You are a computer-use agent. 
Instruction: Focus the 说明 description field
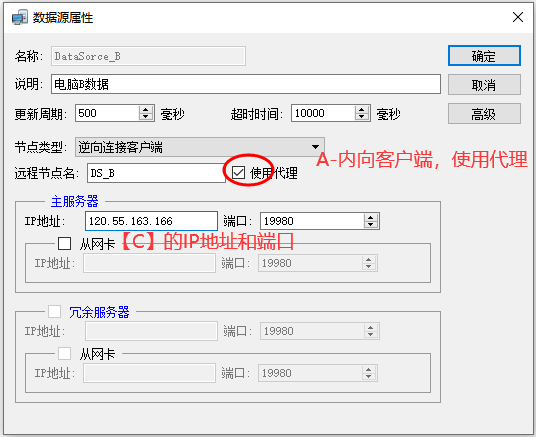[246, 84]
